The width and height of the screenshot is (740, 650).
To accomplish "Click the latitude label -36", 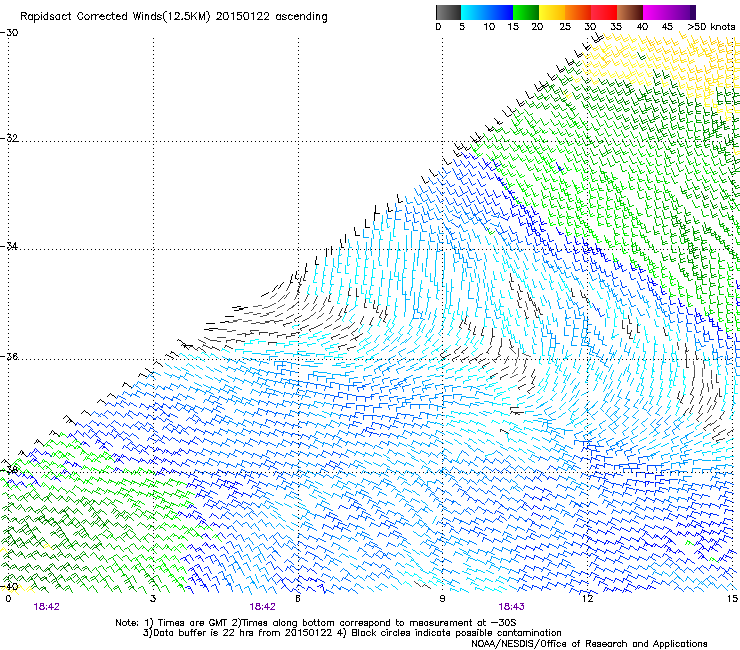I will (9, 356).
